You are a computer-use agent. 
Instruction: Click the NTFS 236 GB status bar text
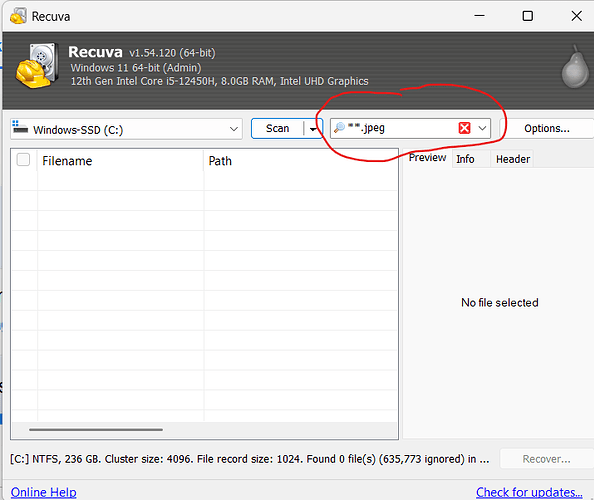pos(249,459)
